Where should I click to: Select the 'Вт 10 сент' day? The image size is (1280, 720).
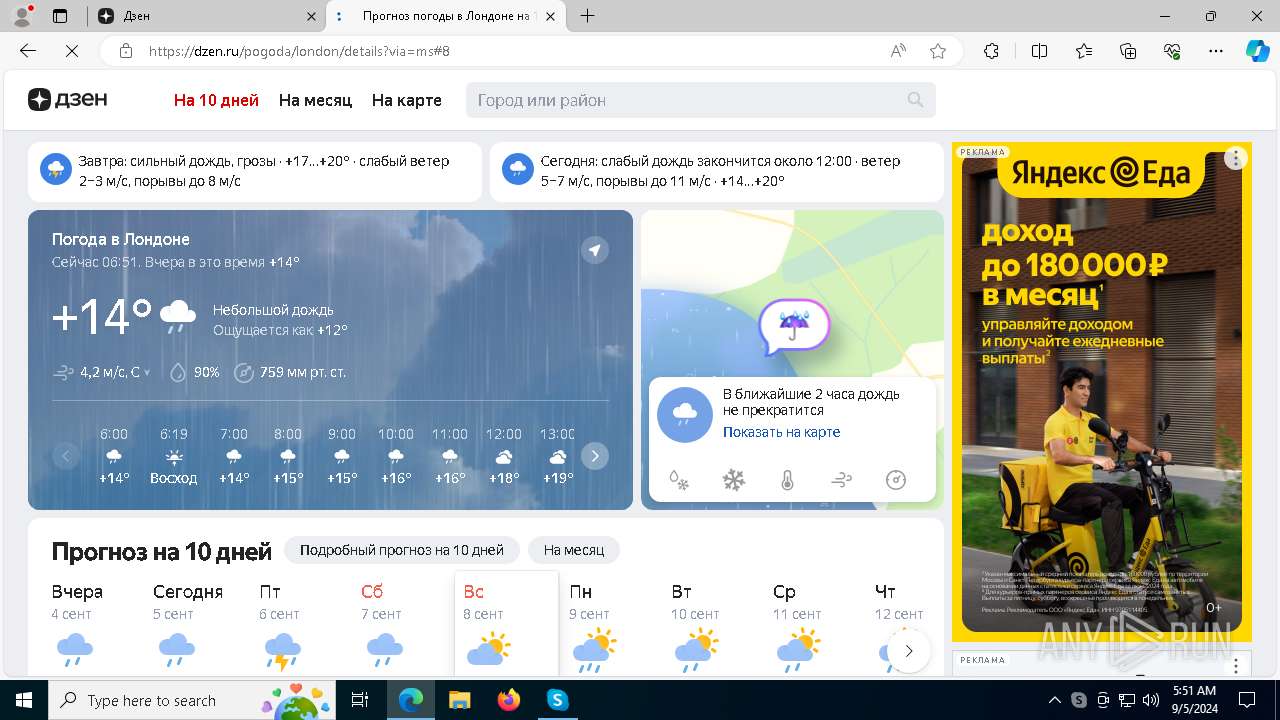point(696,625)
